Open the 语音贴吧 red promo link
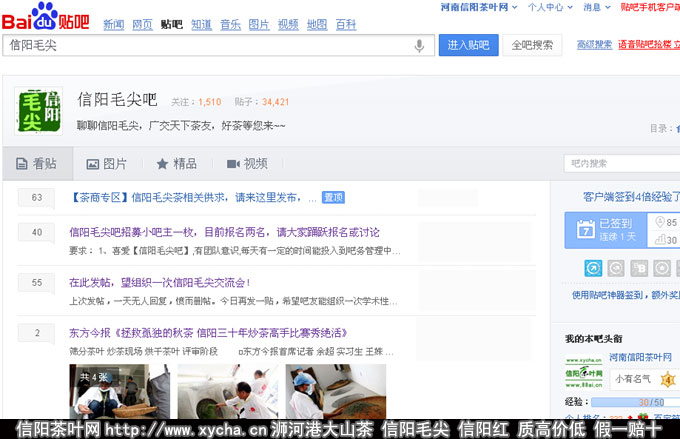The width and height of the screenshot is (680, 439). pyautogui.click(x=649, y=45)
